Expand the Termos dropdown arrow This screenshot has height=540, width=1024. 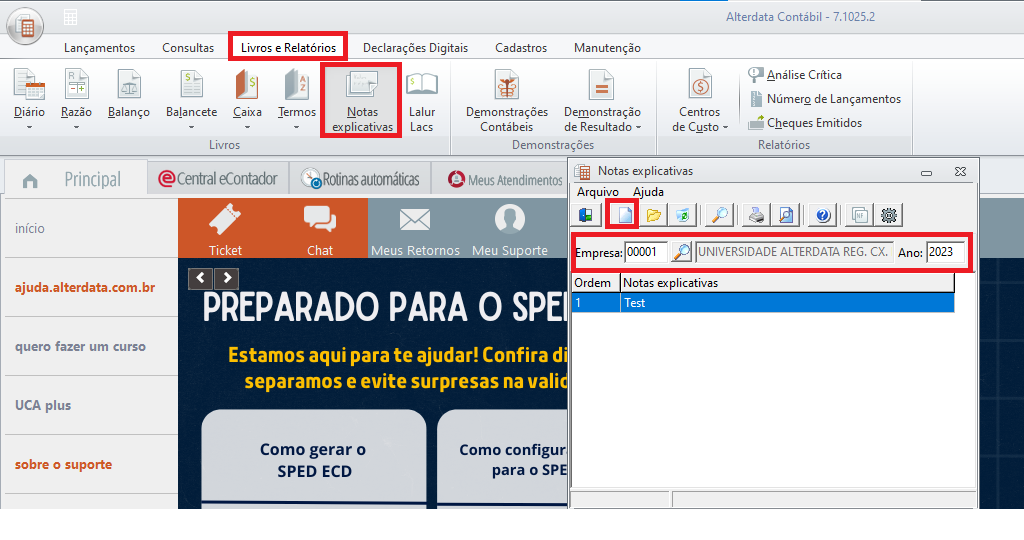tap(296, 127)
